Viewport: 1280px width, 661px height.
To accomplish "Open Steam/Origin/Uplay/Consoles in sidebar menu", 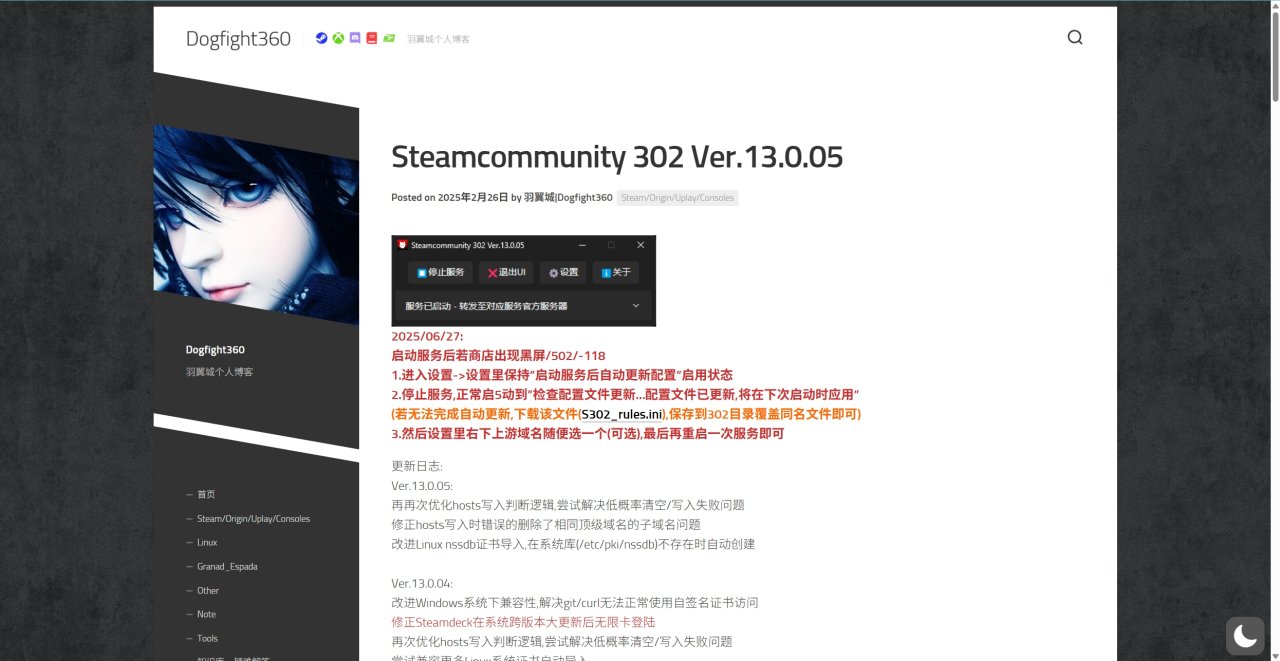I will (x=253, y=518).
